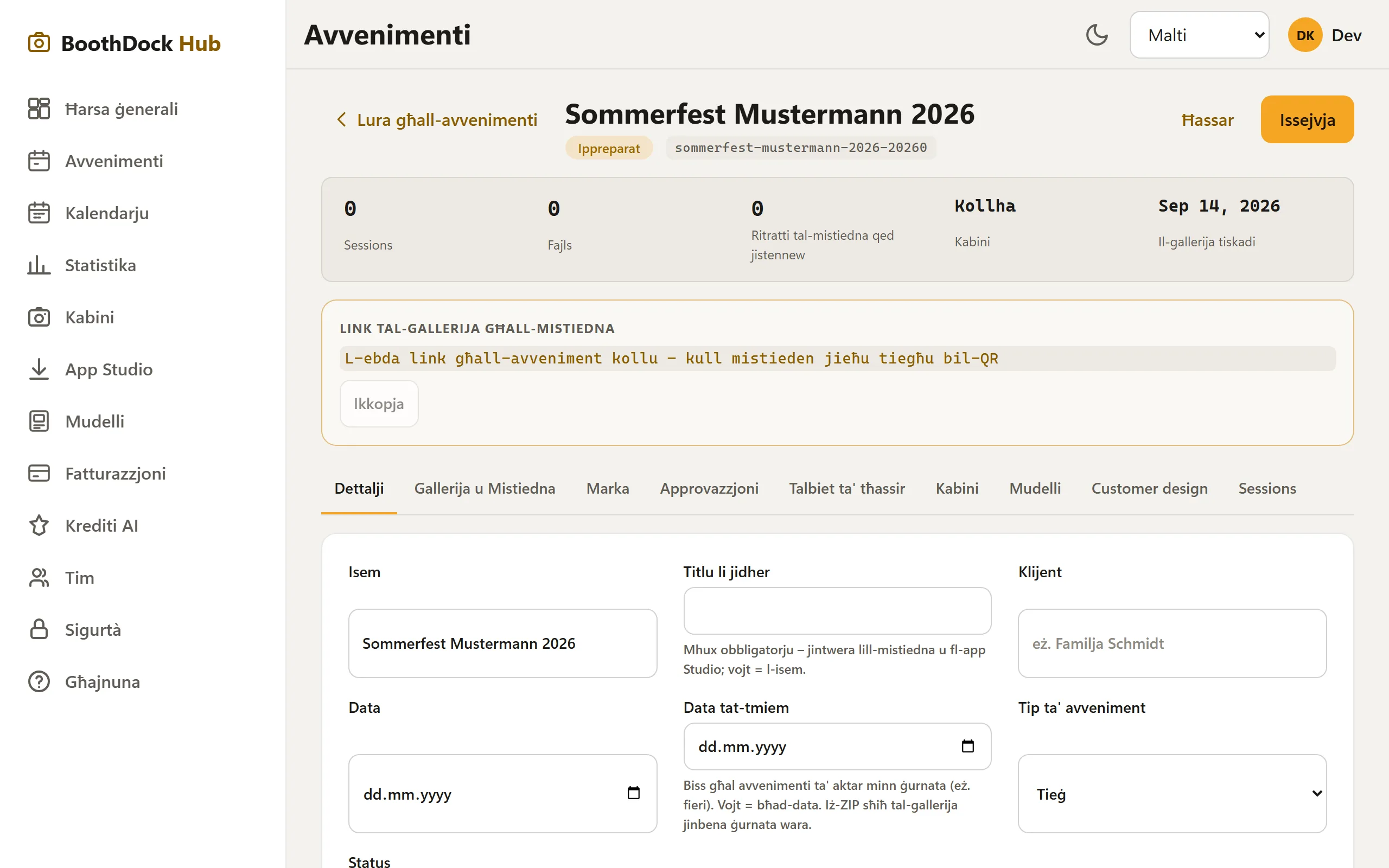Click the Klijent input field
This screenshot has height=868, width=1389.
[1172, 643]
